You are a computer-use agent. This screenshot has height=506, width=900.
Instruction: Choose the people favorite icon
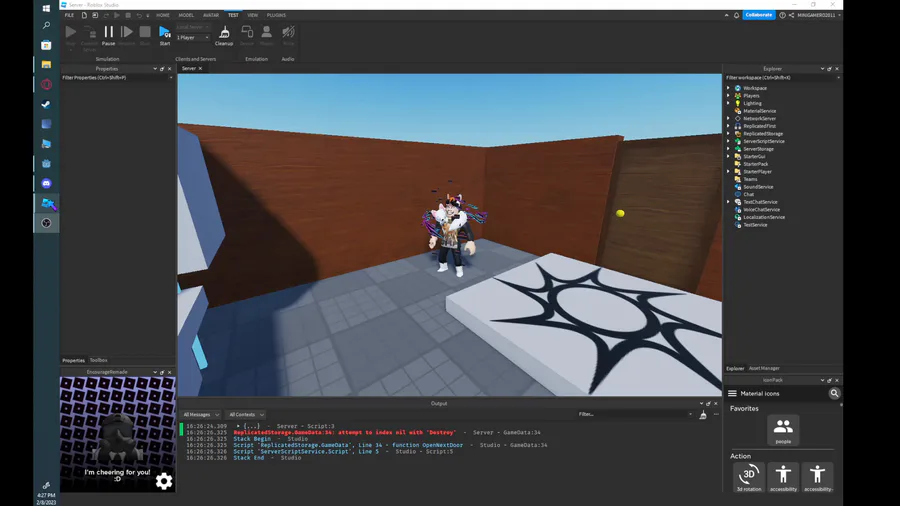pyautogui.click(x=783, y=430)
